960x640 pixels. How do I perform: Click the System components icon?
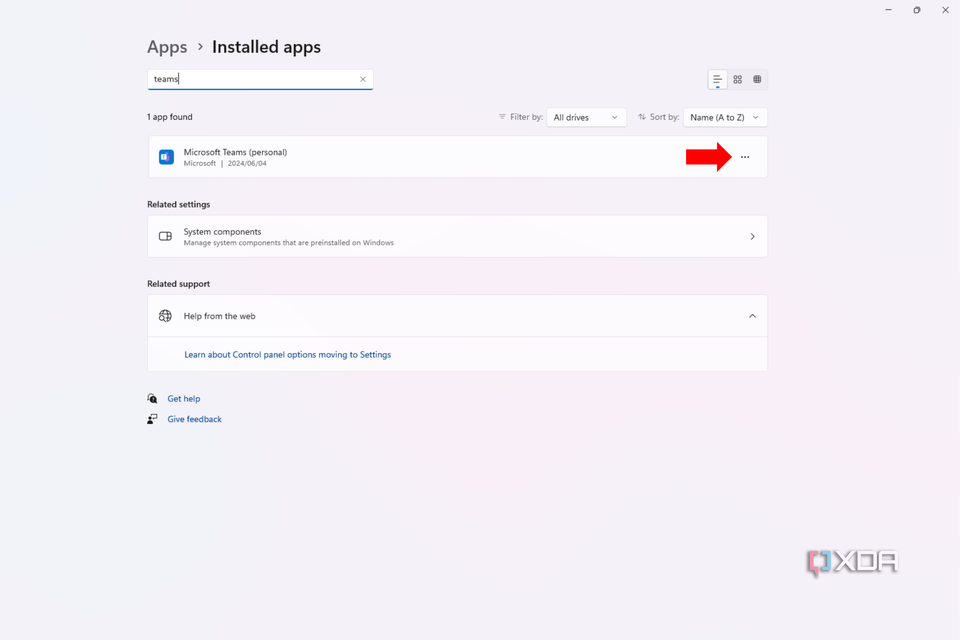point(165,236)
